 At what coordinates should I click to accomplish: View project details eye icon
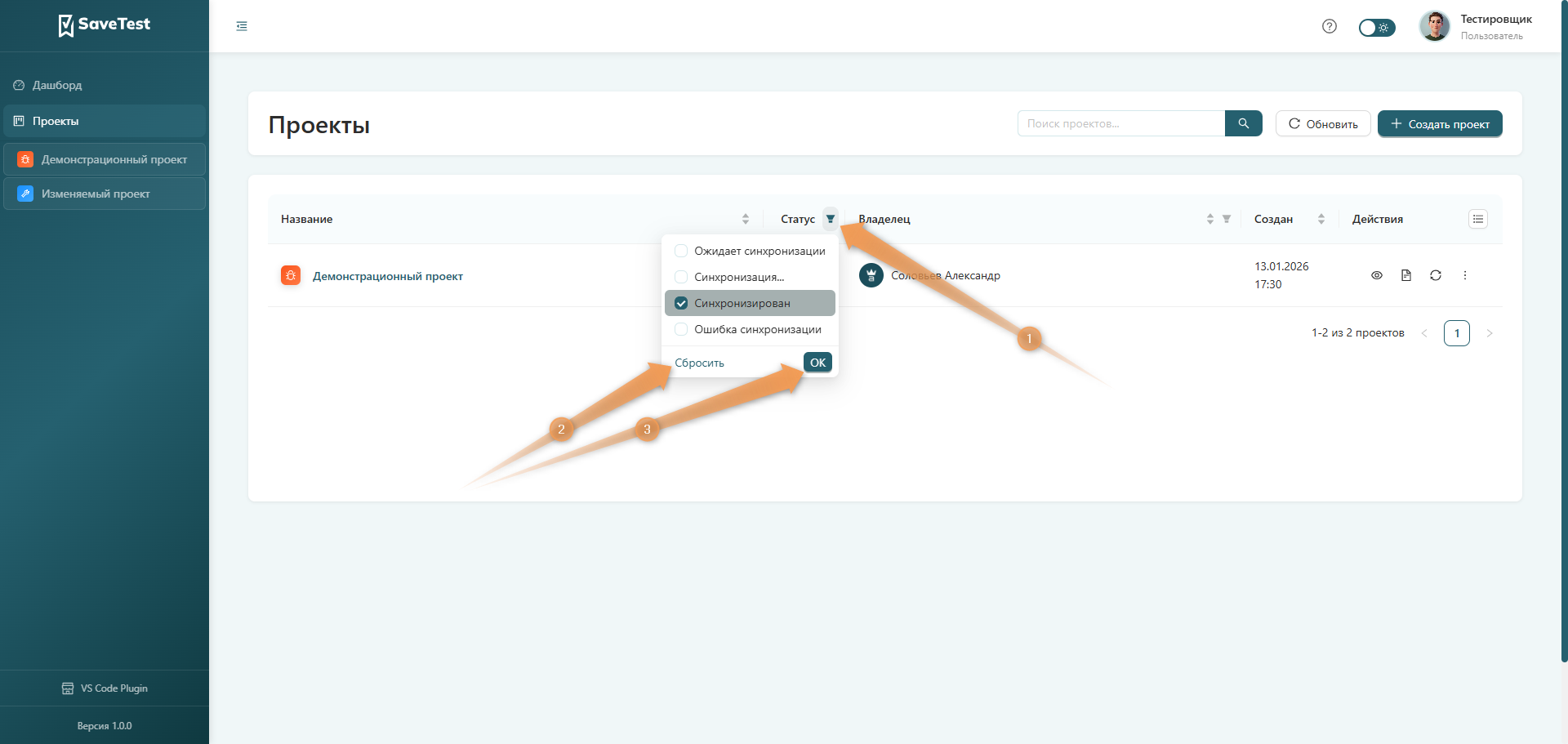1377,275
